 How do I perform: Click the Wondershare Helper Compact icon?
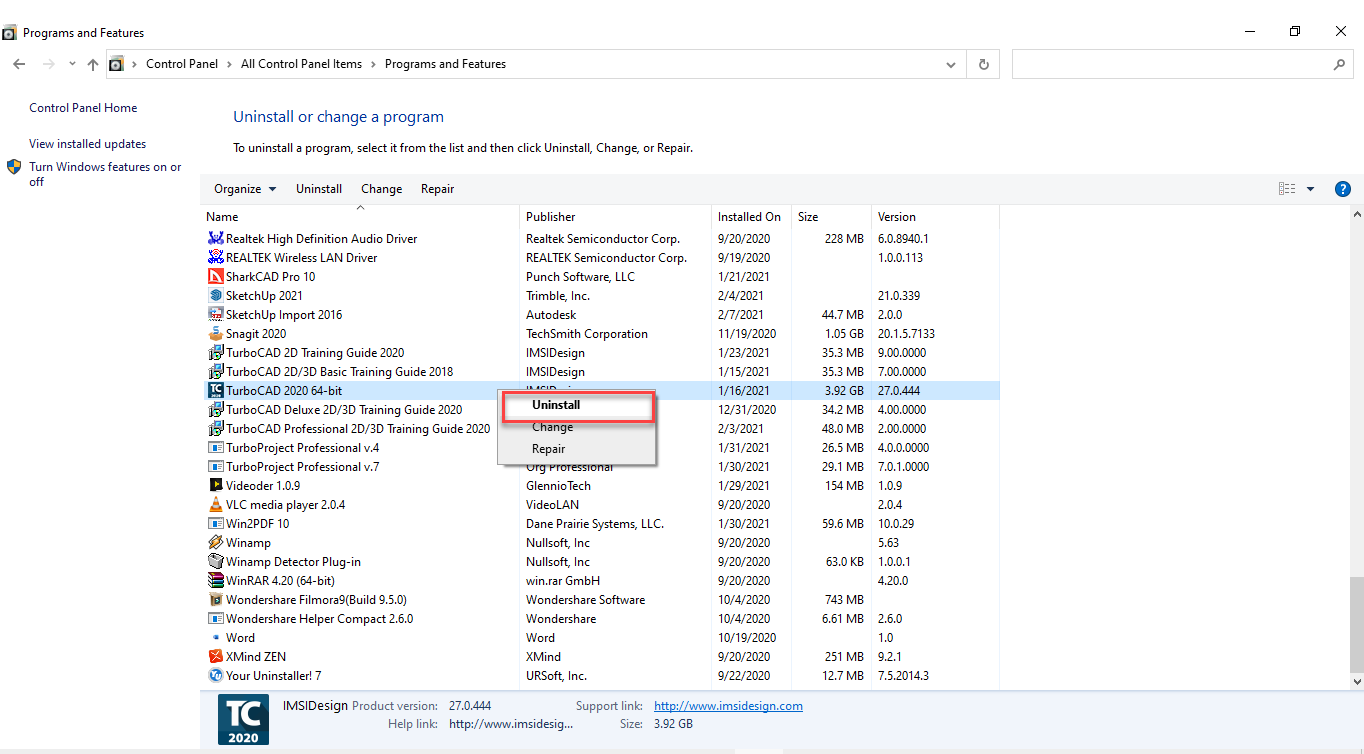(215, 619)
